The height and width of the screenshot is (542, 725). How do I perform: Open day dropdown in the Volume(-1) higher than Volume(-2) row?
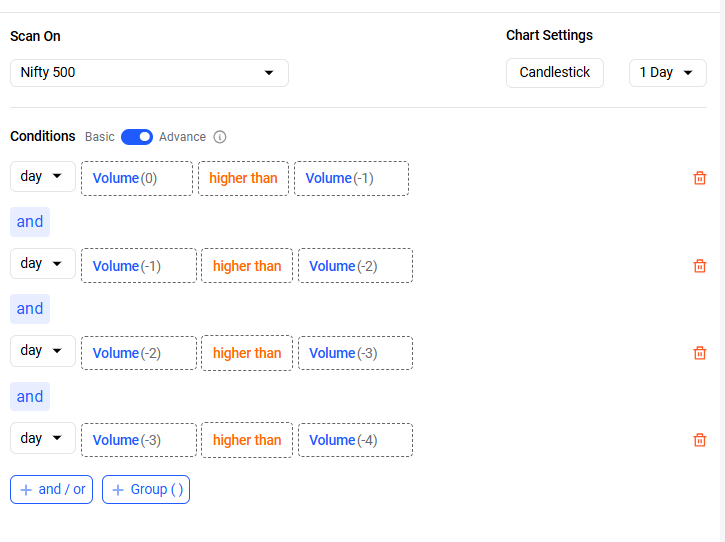[43, 264]
